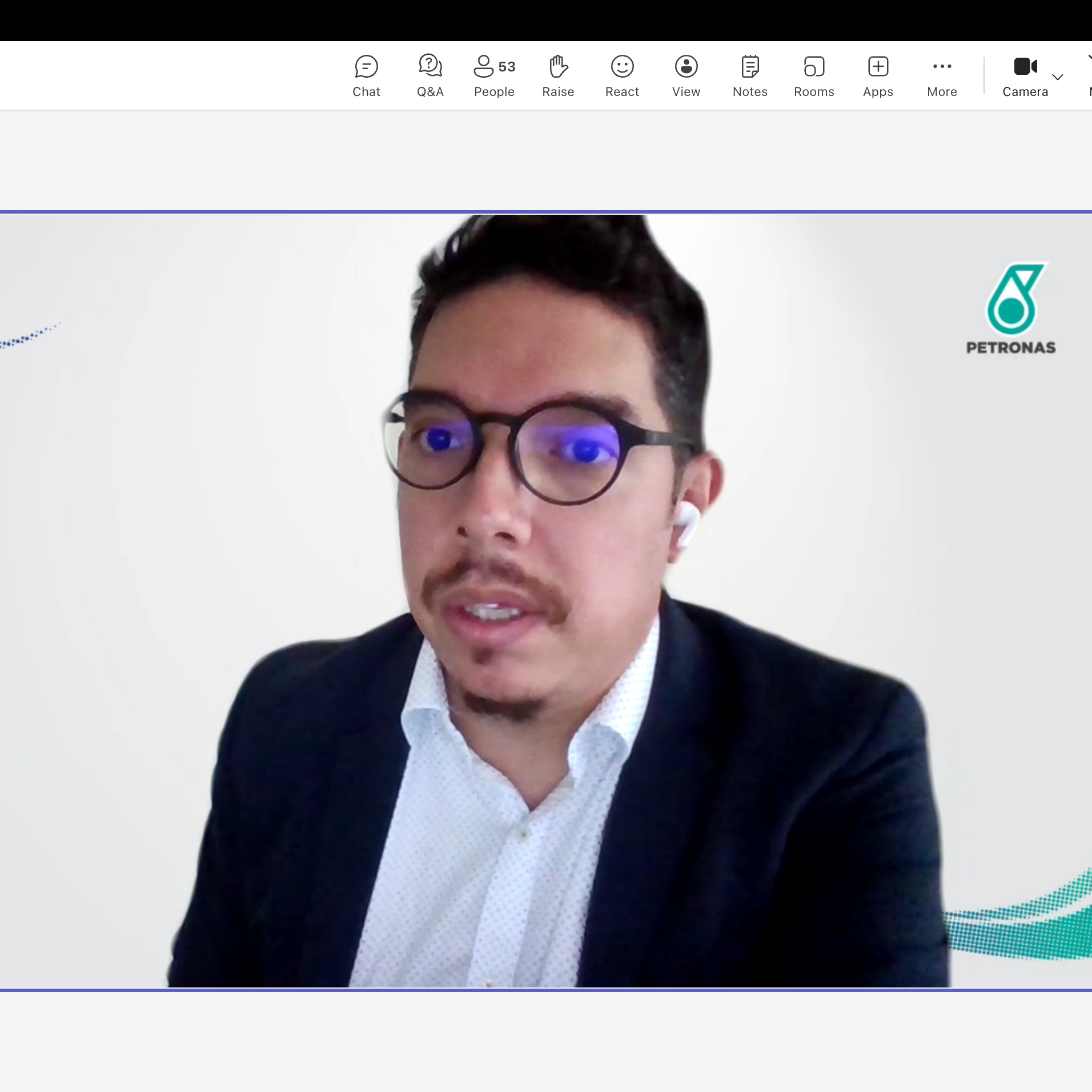
Task: Select the speaker's video feed
Action: [x=546, y=601]
